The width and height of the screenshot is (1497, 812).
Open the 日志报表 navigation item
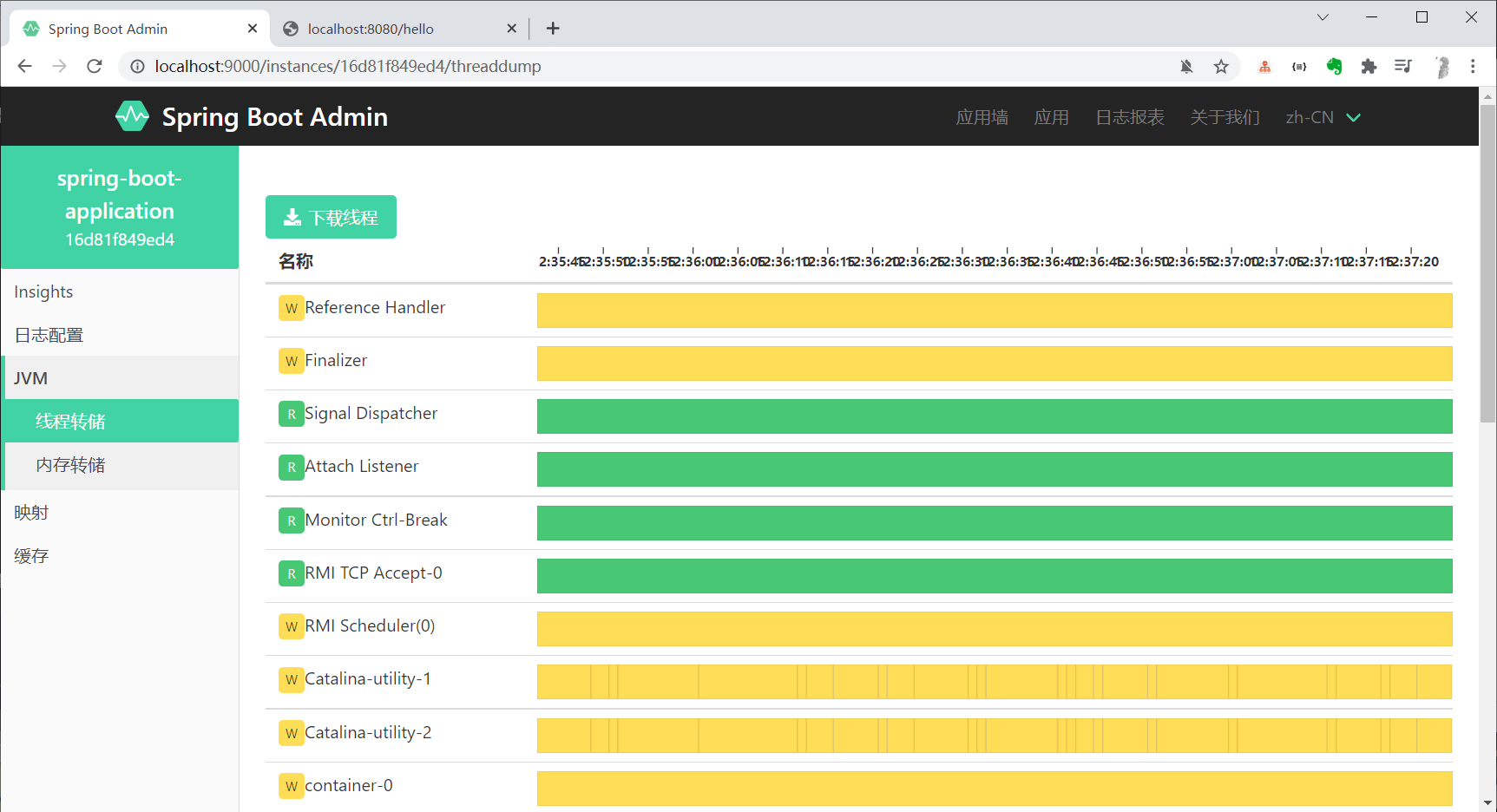(x=1130, y=117)
